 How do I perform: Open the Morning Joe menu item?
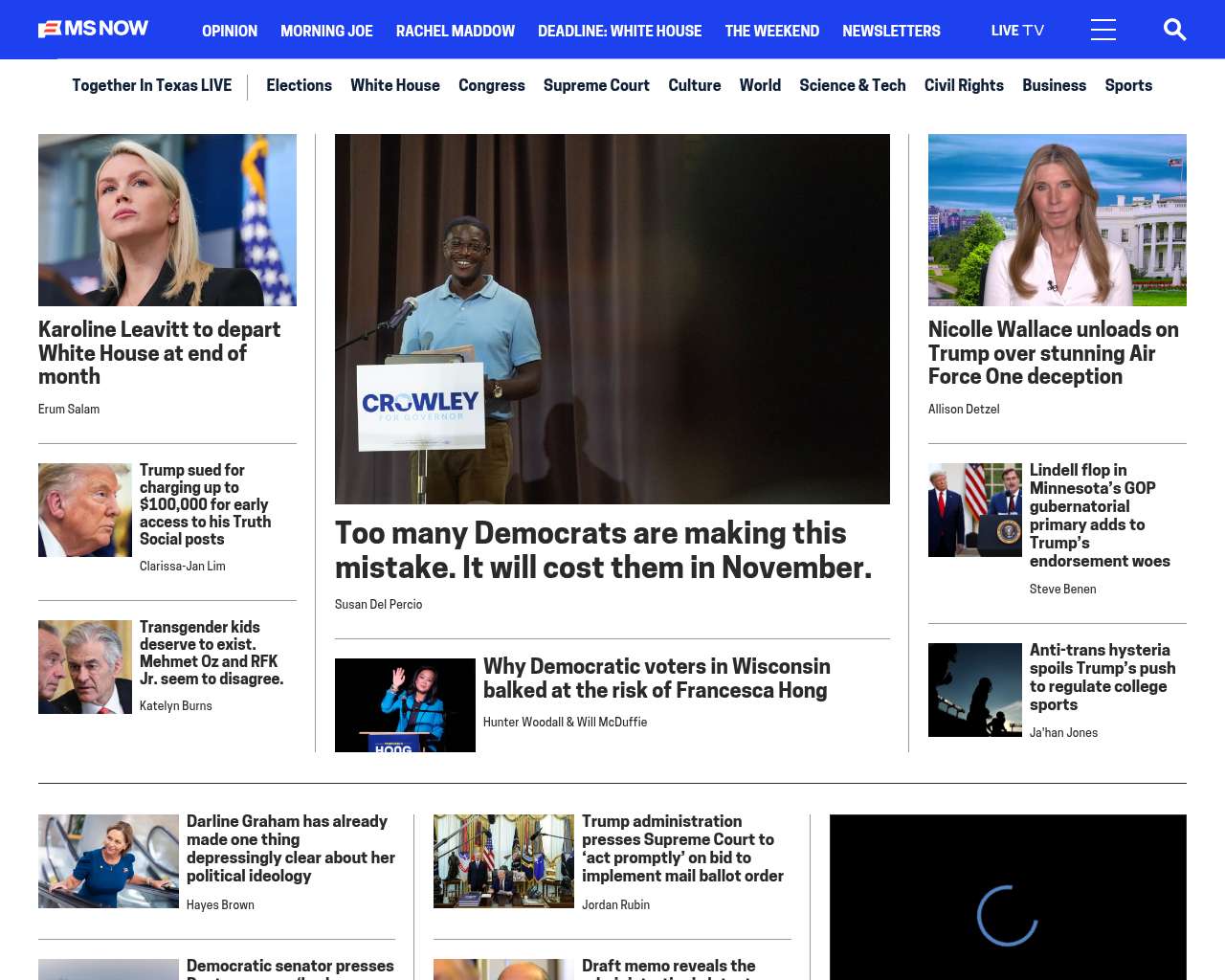pyautogui.click(x=326, y=31)
